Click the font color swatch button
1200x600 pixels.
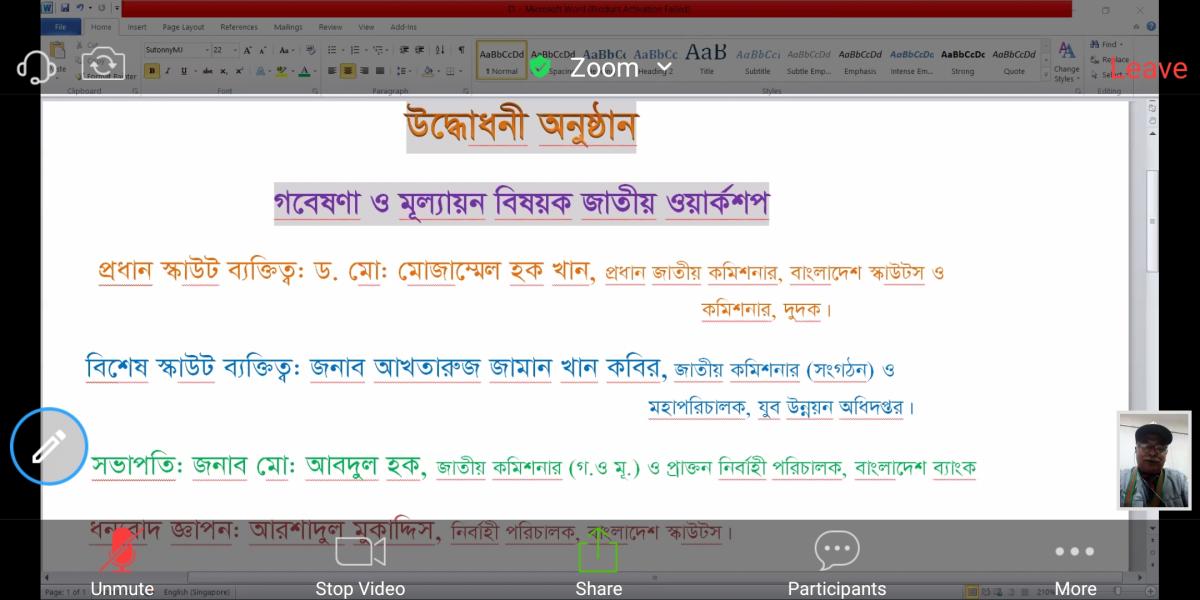(x=302, y=71)
